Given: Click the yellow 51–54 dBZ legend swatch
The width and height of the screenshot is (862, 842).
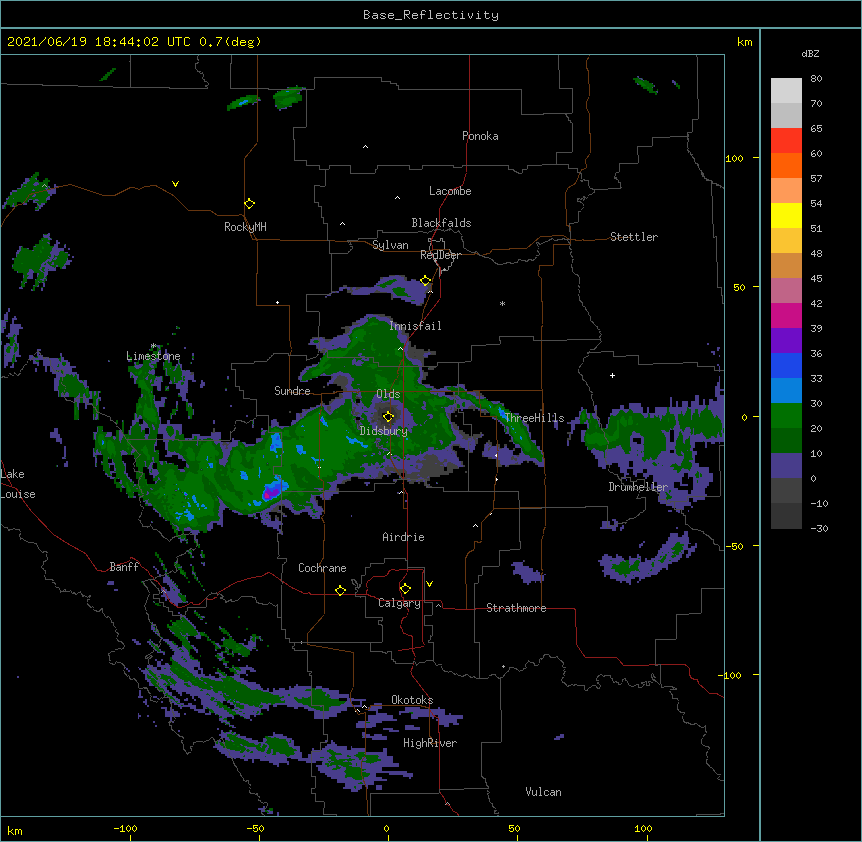Looking at the screenshot, I should (786, 216).
